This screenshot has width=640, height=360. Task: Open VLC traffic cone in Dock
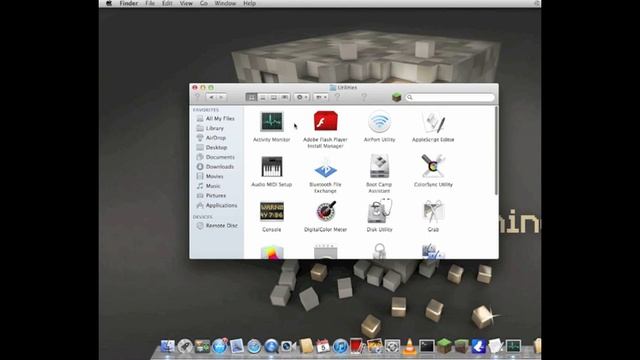(x=409, y=347)
